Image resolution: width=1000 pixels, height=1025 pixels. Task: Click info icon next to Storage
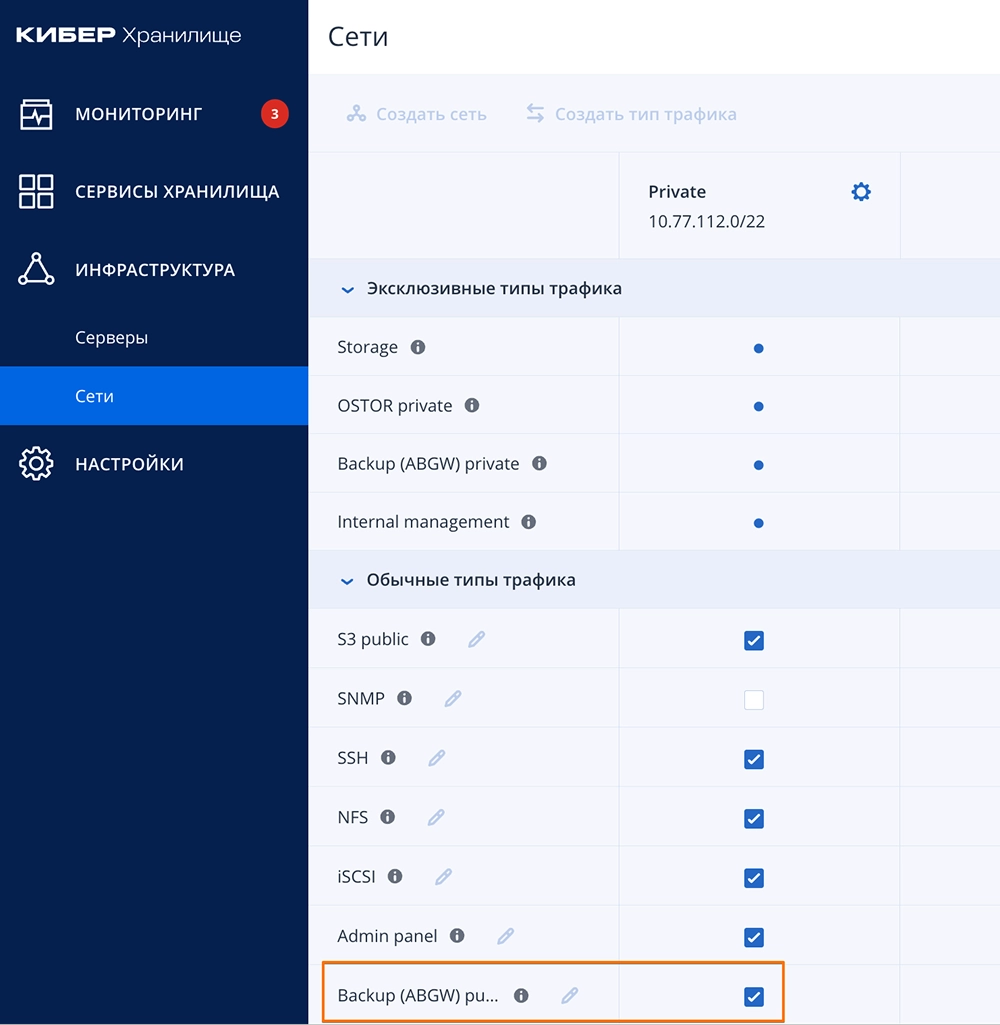(x=418, y=347)
